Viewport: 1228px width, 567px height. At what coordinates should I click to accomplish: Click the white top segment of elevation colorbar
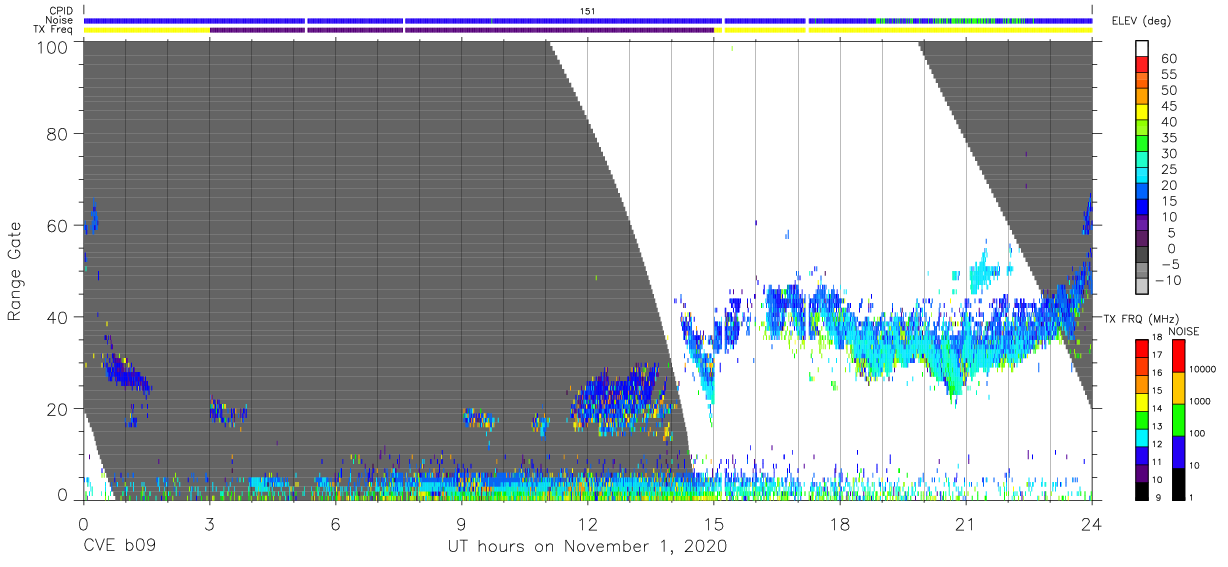pyautogui.click(x=1143, y=48)
